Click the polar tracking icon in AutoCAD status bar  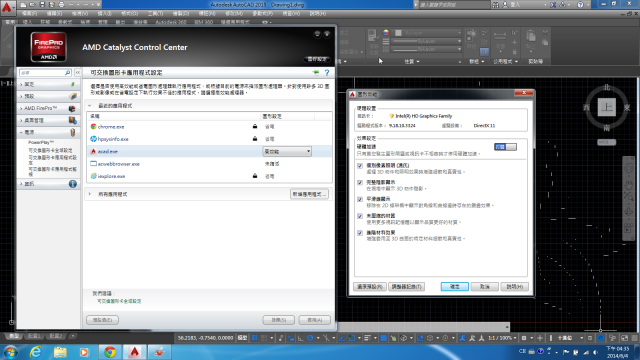tap(310, 338)
